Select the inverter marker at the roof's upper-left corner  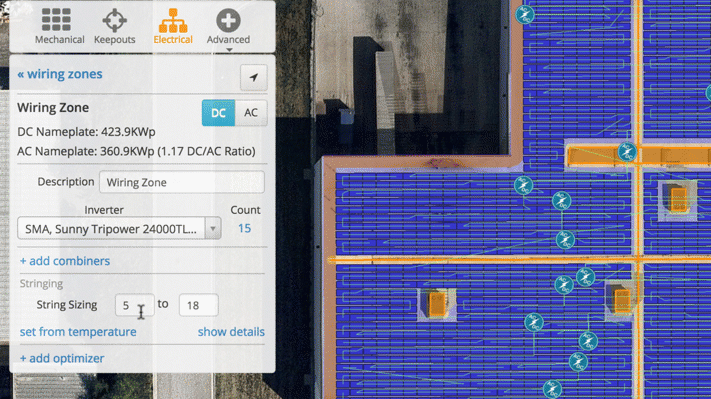(x=525, y=15)
